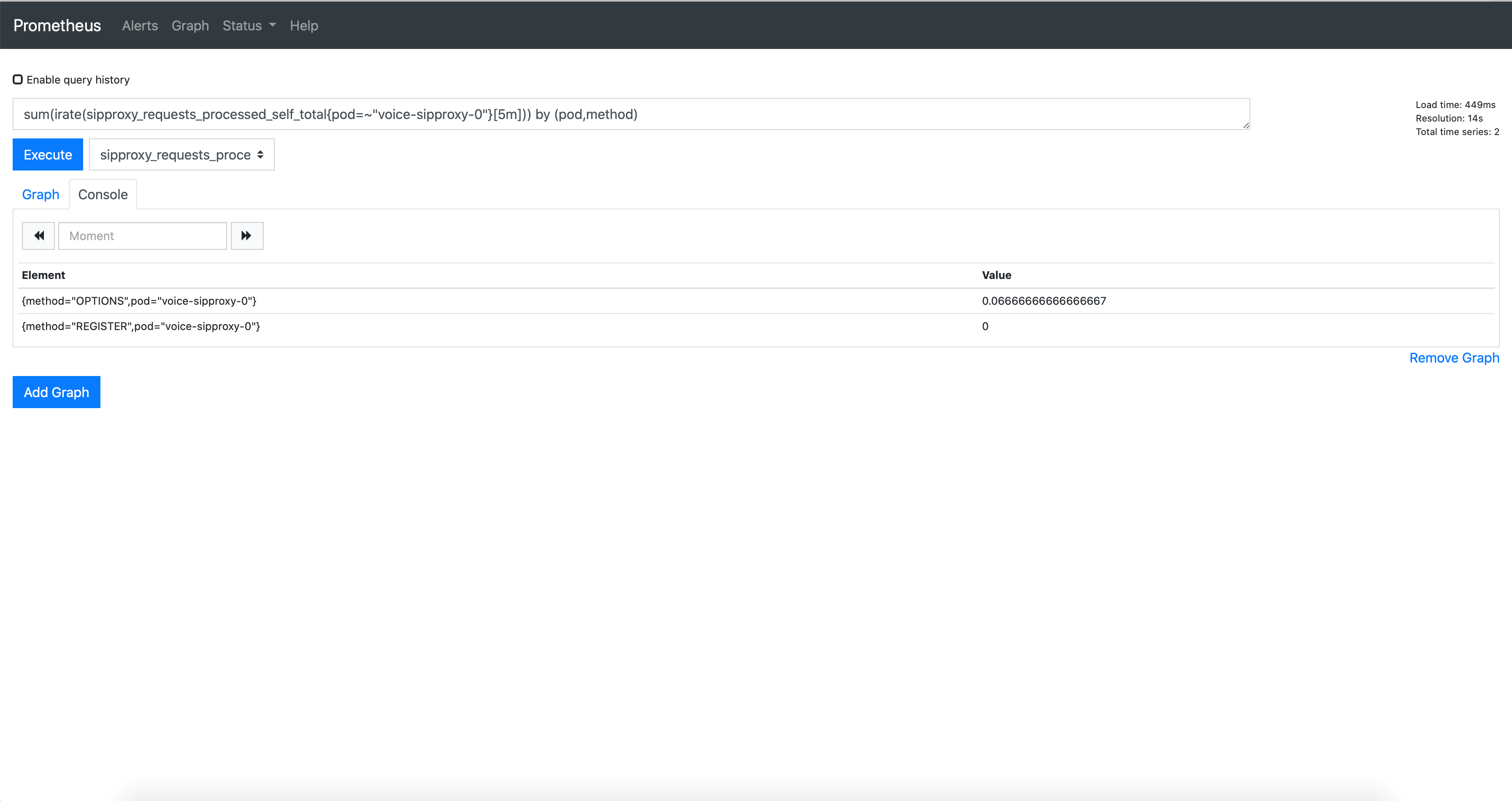Switch to the Console tab

pos(103,195)
